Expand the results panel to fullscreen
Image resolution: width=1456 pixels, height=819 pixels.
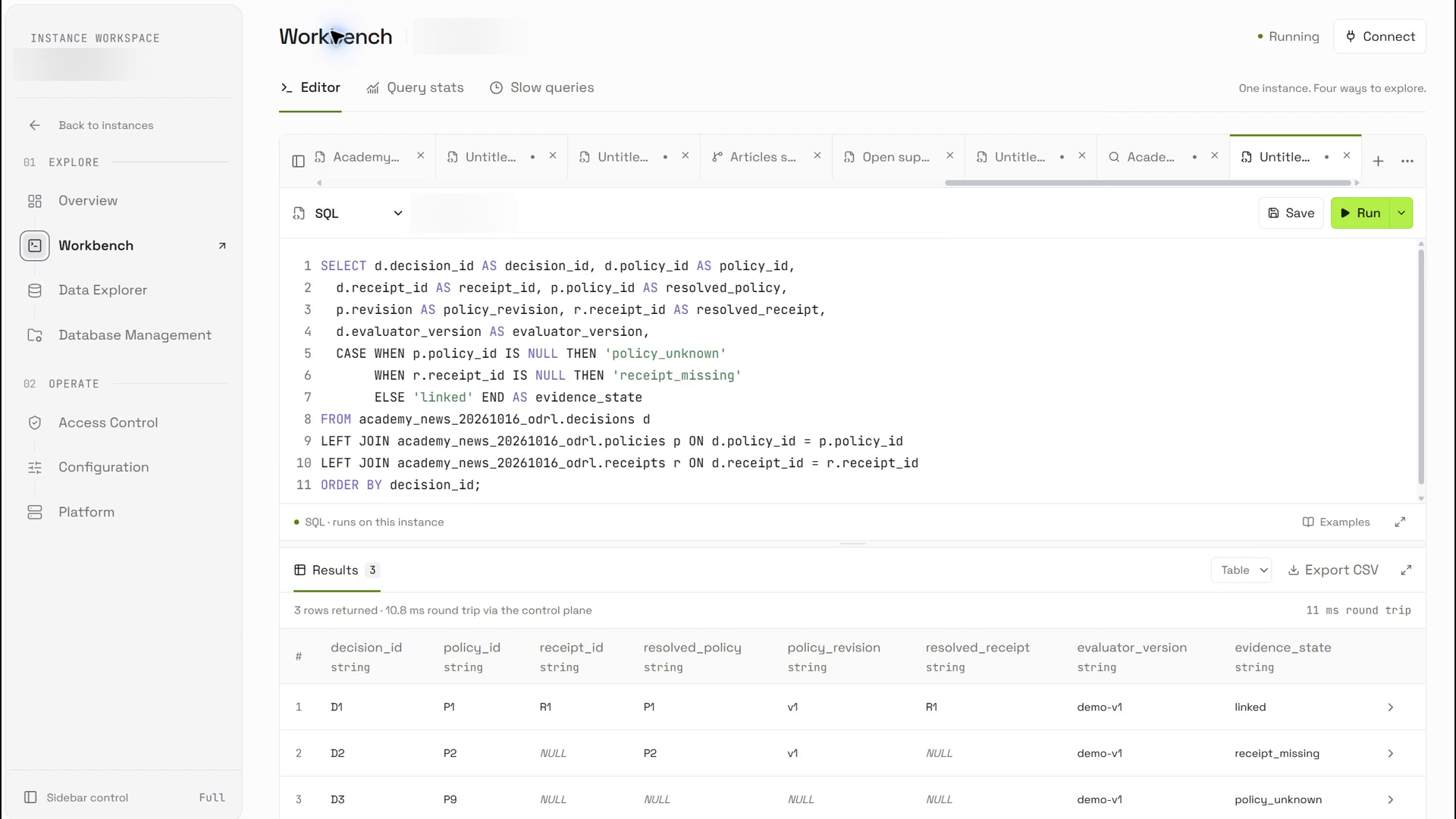[x=1406, y=570]
